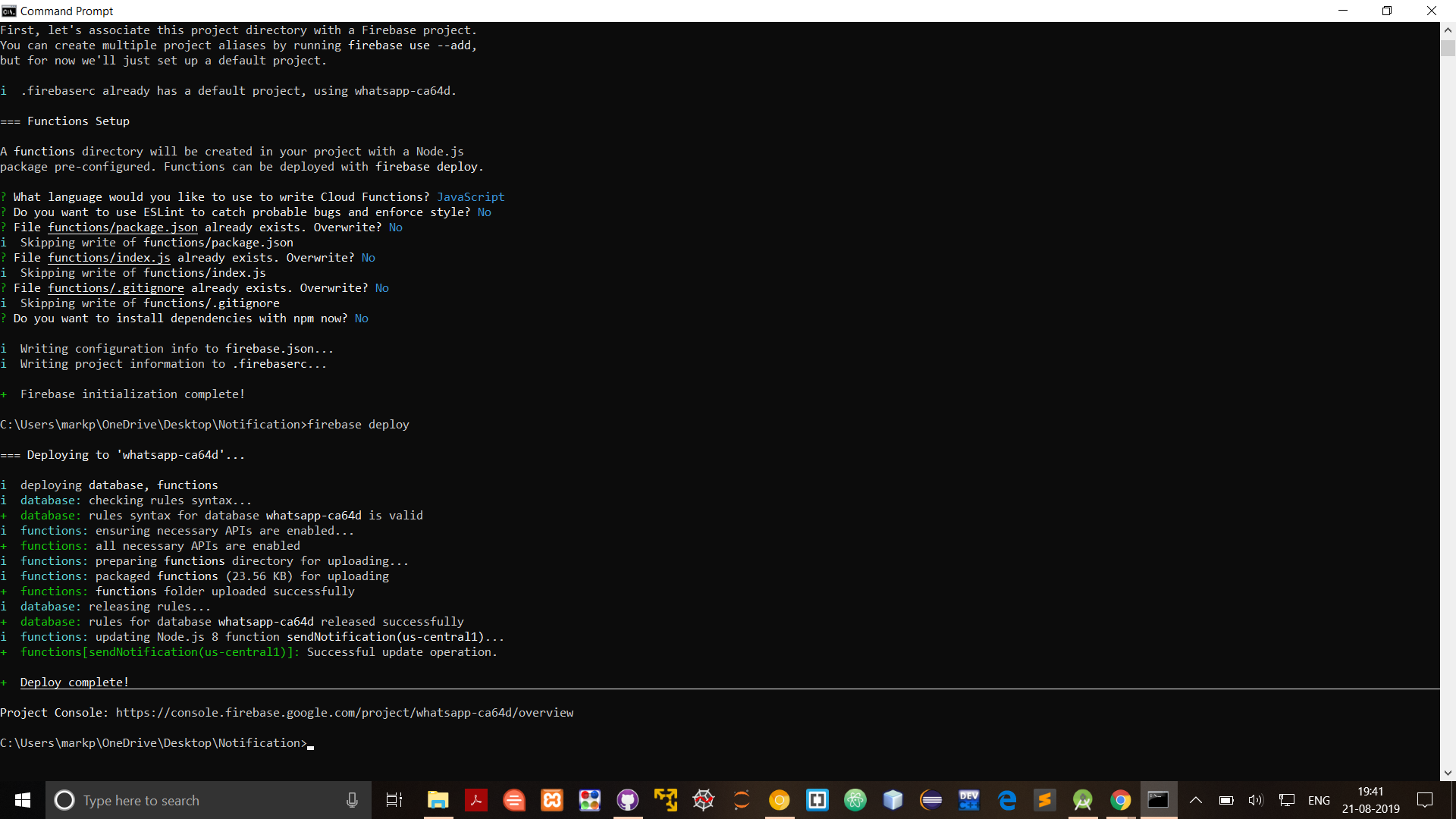Screen dimensions: 1456x819
Task: Click ENG language indicator in system tray
Action: [1319, 799]
